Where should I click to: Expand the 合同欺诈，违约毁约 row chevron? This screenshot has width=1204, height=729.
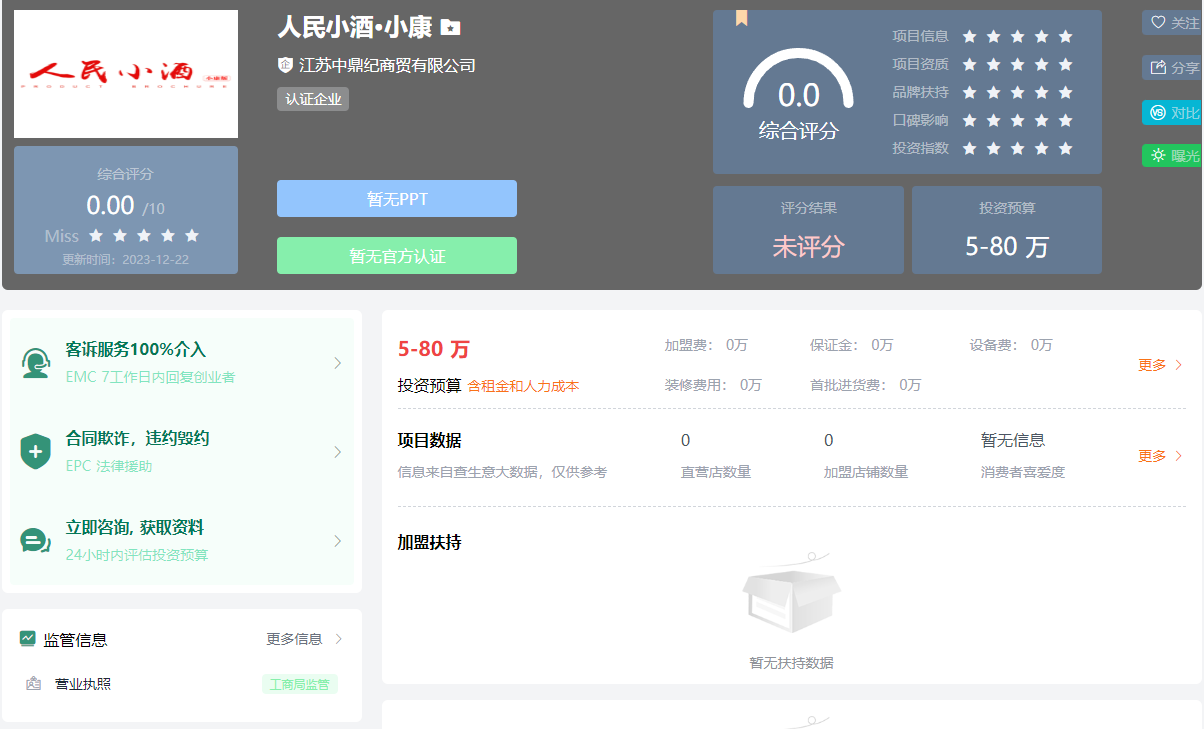click(337, 452)
